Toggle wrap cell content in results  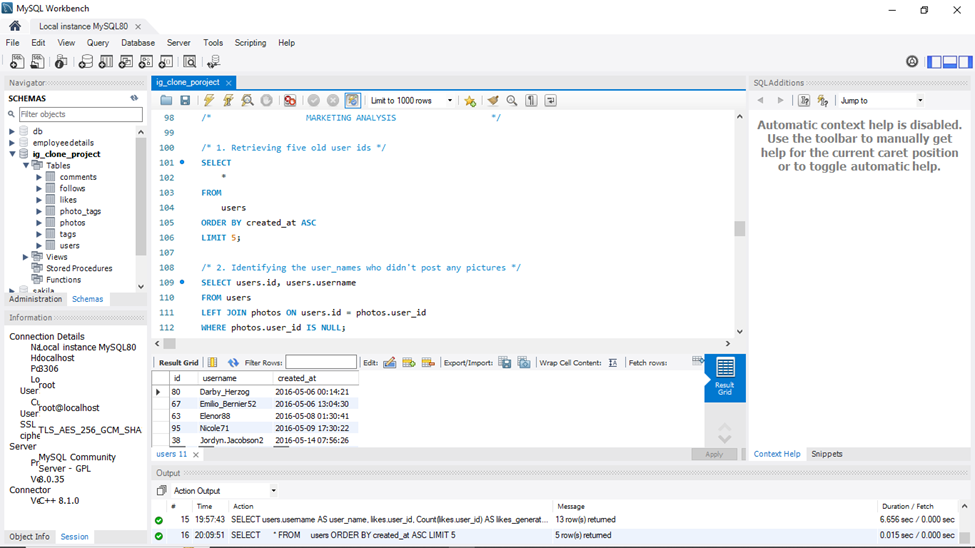[613, 363]
